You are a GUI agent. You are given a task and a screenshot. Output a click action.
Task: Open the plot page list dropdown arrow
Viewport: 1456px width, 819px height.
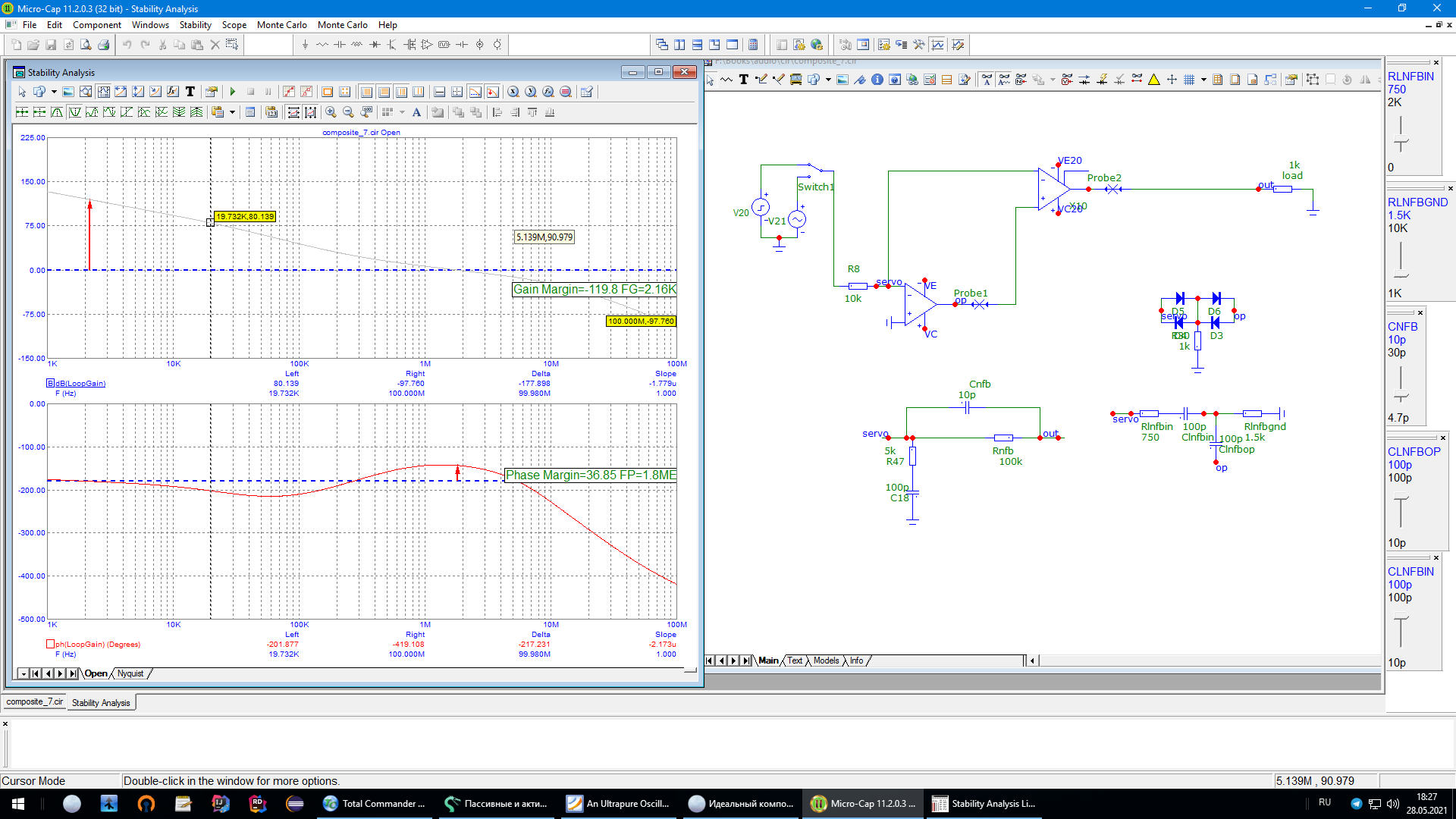click(23, 673)
